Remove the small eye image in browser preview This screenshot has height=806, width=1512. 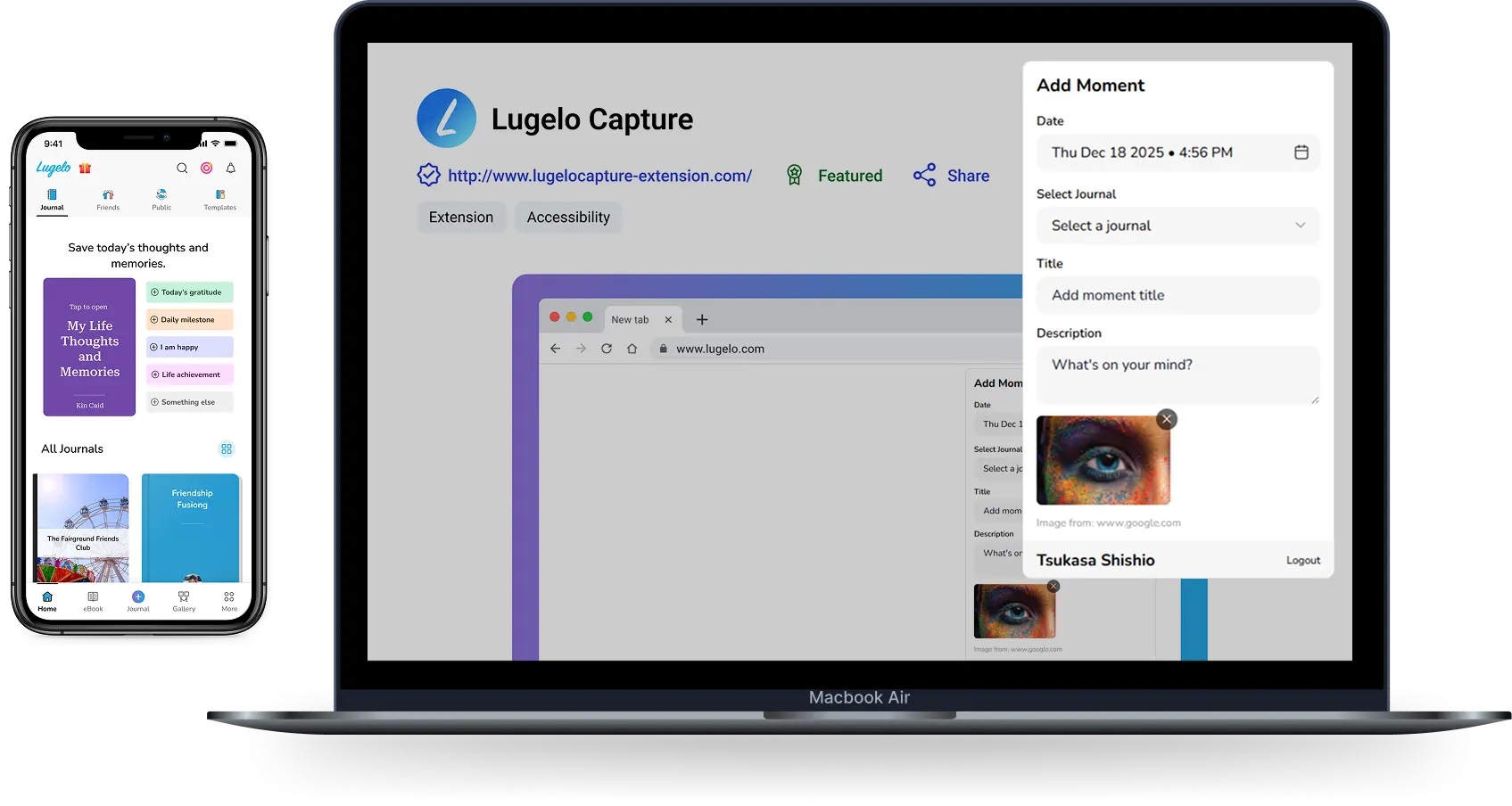(x=1053, y=586)
